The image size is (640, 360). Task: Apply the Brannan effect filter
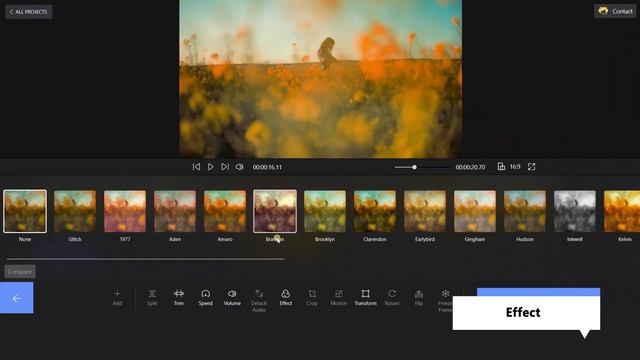pyautogui.click(x=275, y=211)
